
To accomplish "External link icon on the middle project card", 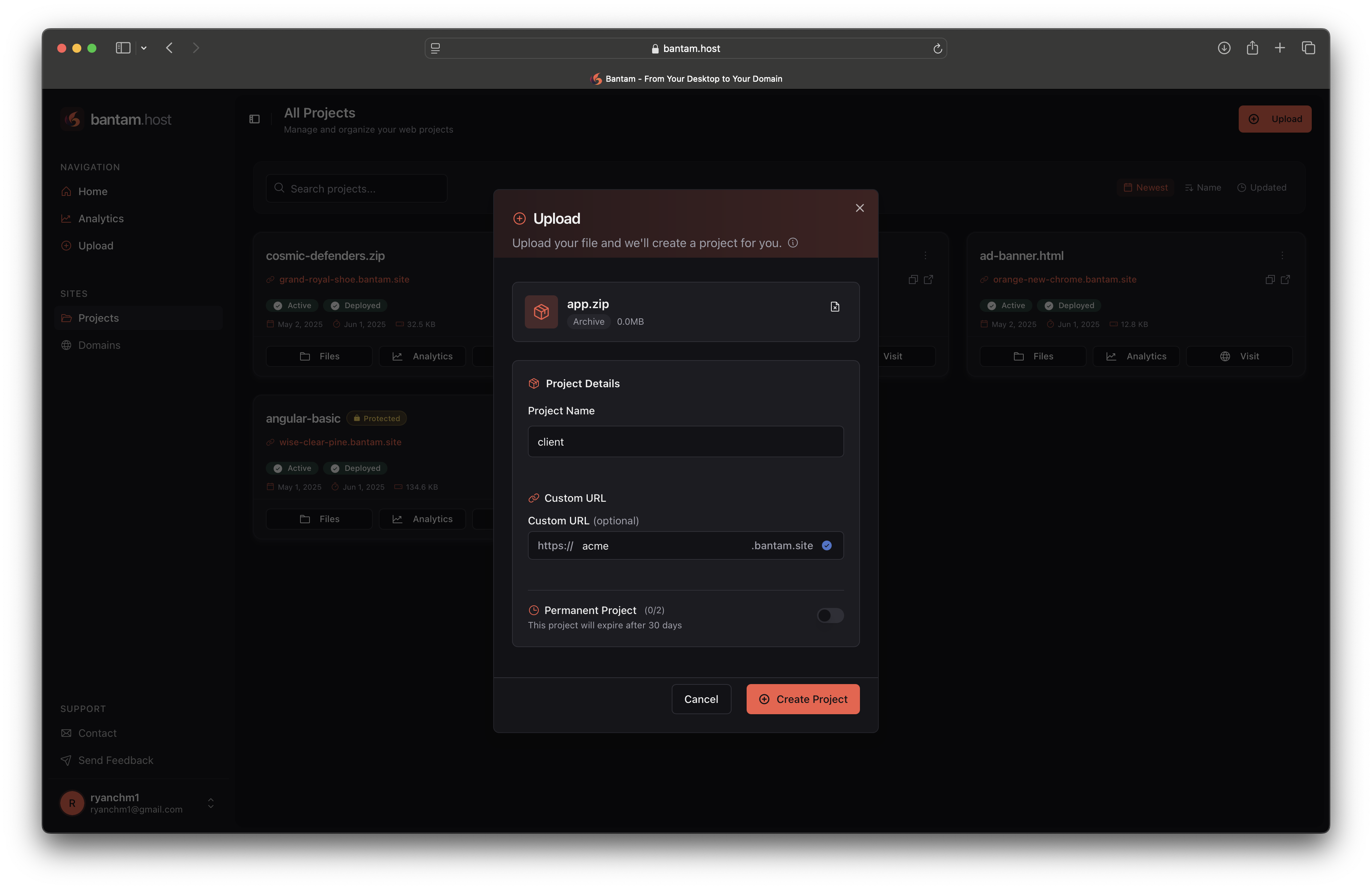I will 928,280.
